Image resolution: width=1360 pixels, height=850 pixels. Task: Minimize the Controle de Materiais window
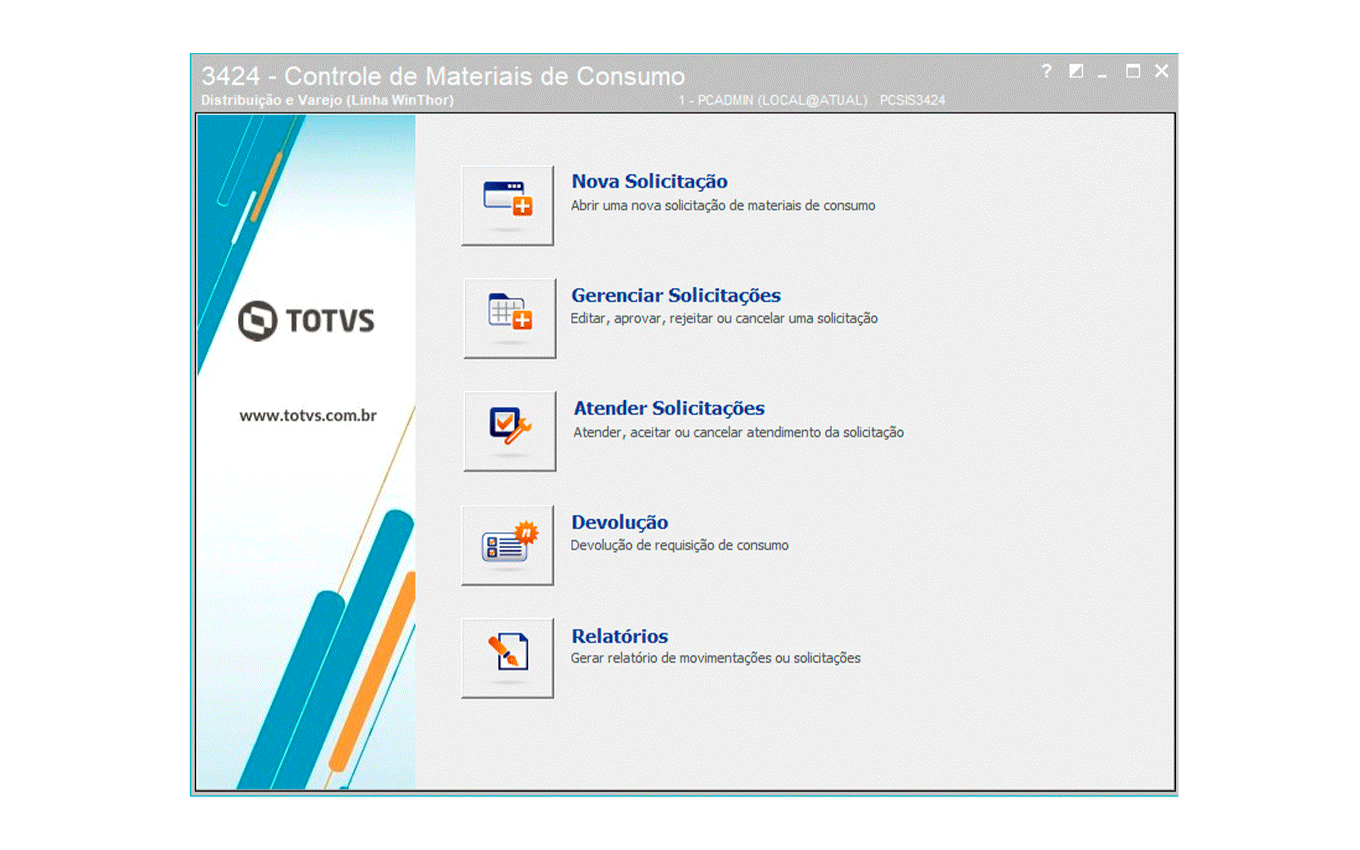tap(1103, 74)
